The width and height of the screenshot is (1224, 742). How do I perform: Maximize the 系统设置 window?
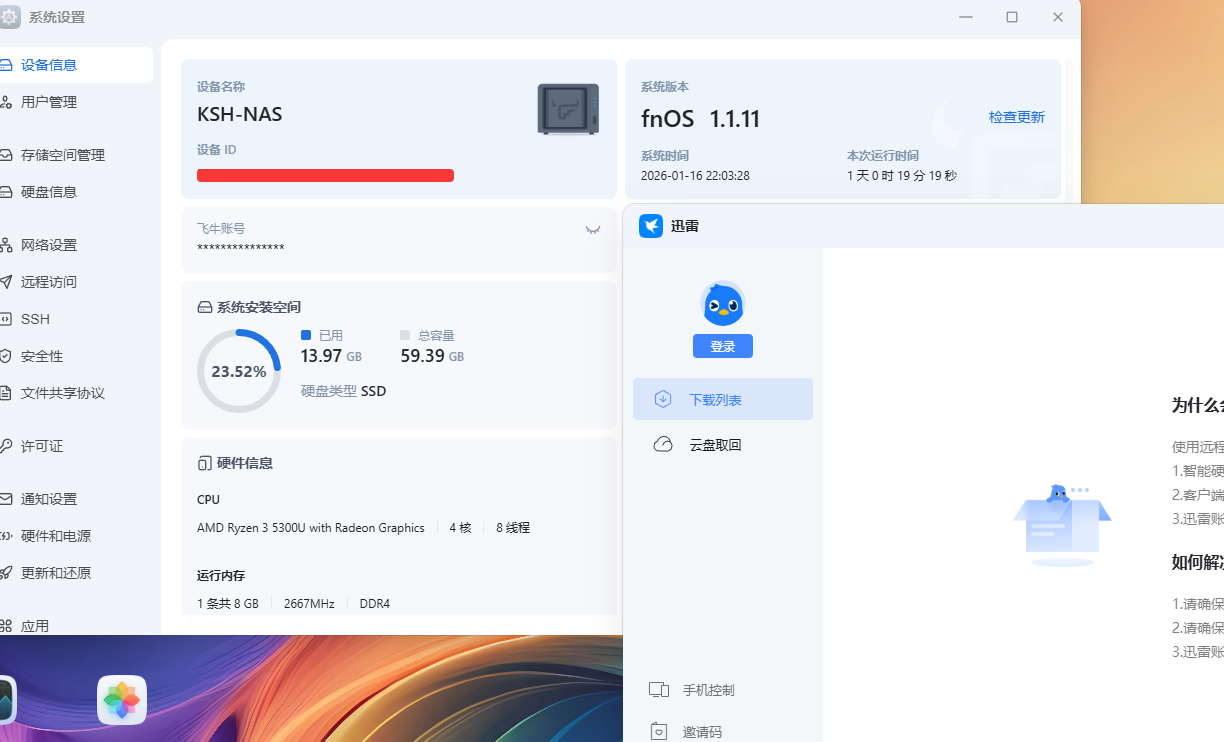click(x=1012, y=17)
